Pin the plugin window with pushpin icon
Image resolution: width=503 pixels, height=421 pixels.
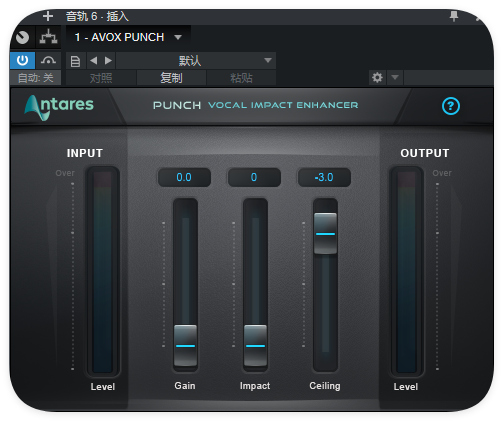coord(454,16)
